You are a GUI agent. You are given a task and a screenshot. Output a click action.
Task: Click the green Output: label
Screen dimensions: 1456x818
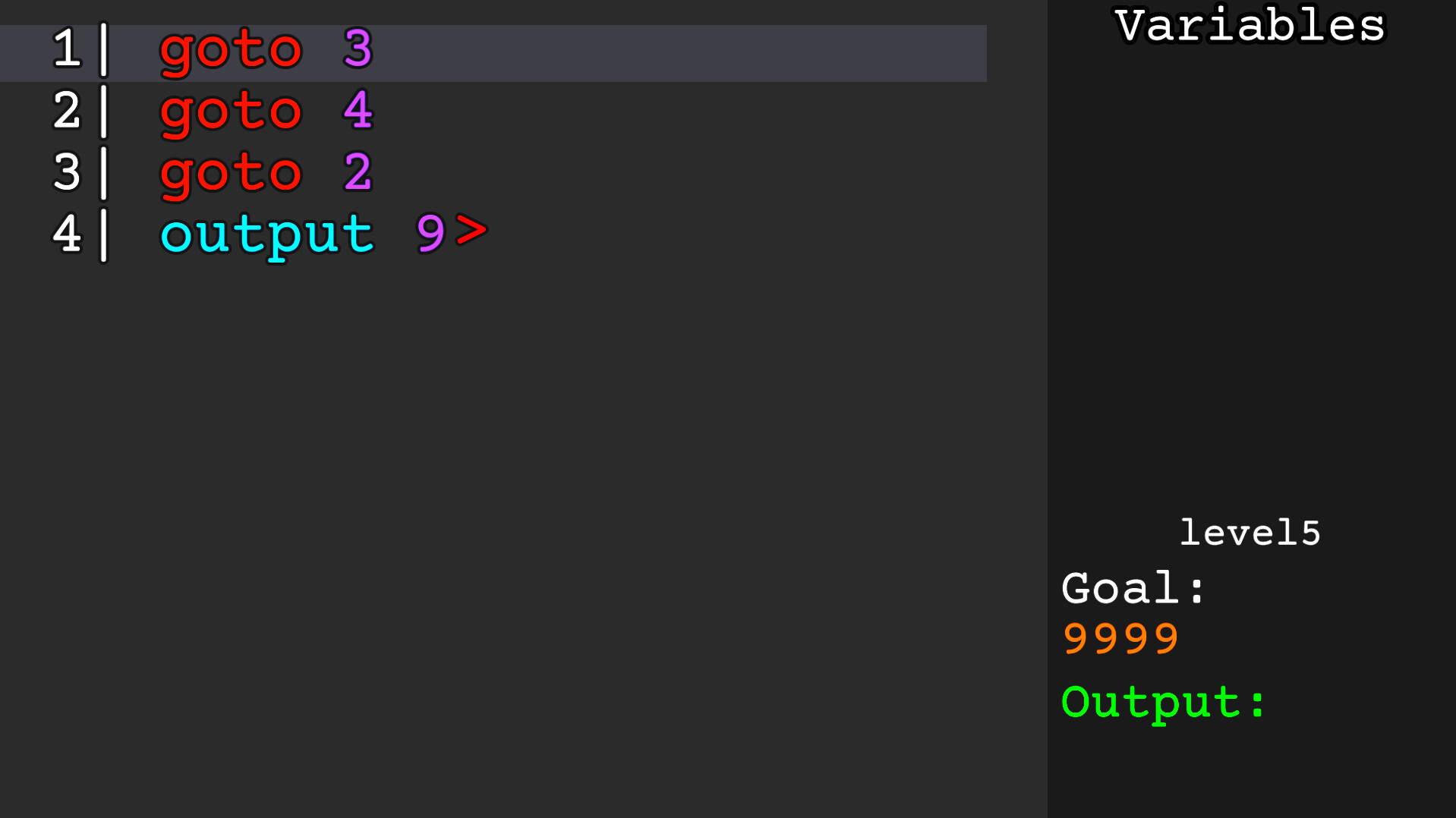click(x=1163, y=703)
